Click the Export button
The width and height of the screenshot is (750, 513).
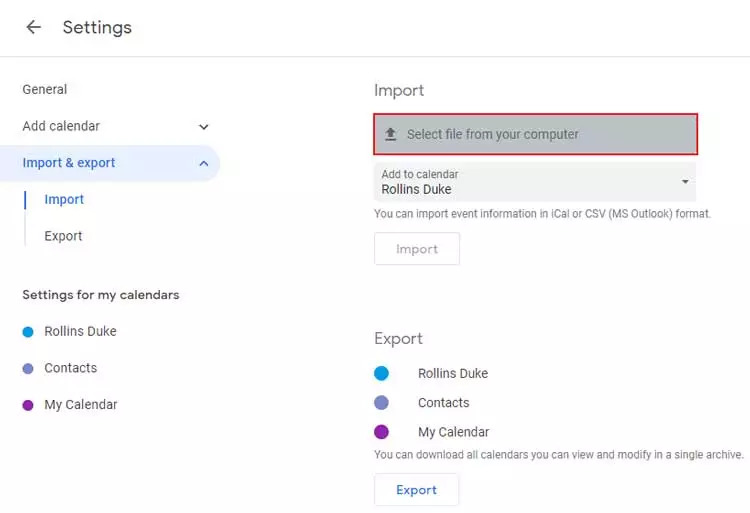tap(417, 490)
